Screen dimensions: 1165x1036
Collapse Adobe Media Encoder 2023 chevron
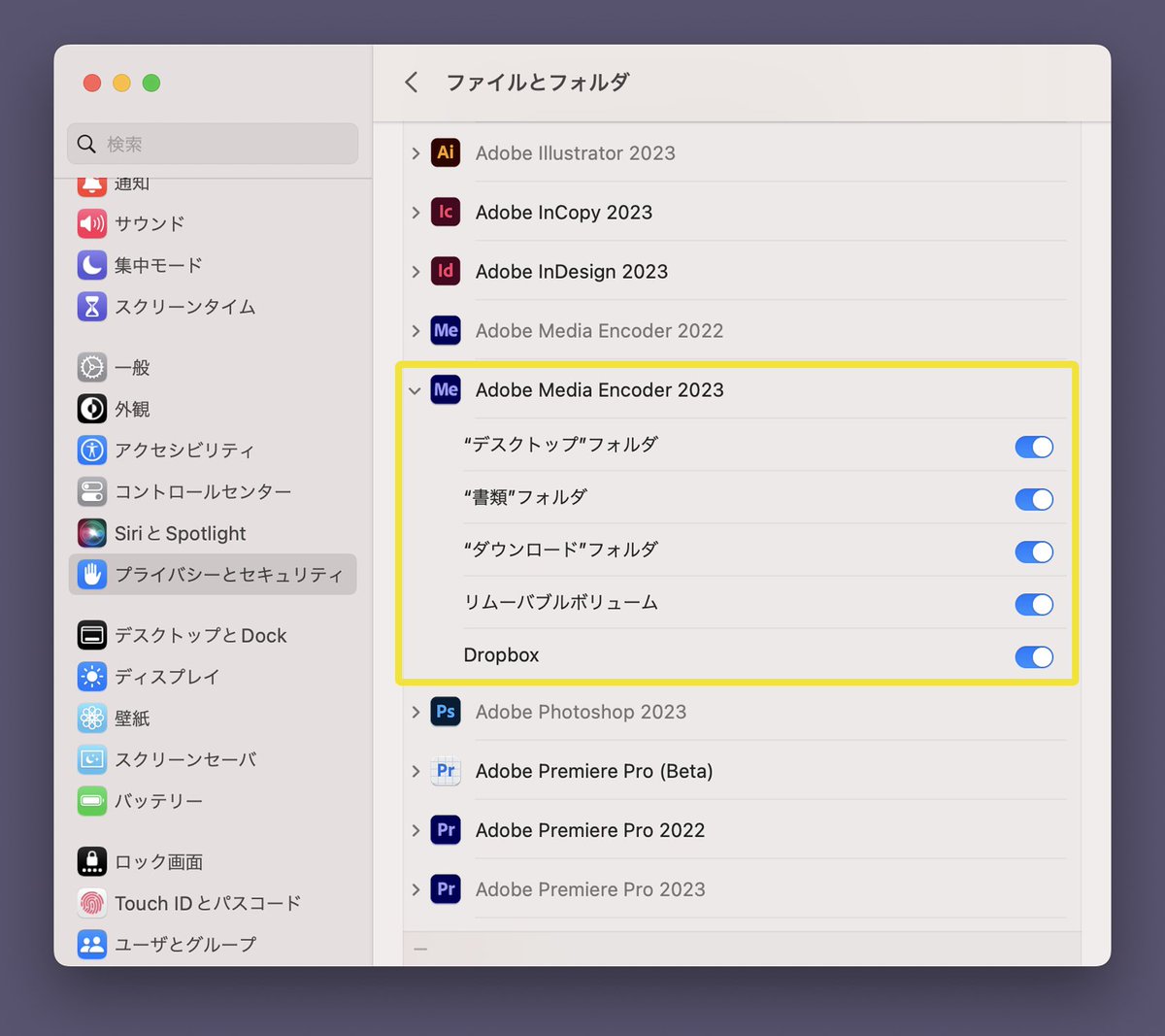[x=415, y=390]
